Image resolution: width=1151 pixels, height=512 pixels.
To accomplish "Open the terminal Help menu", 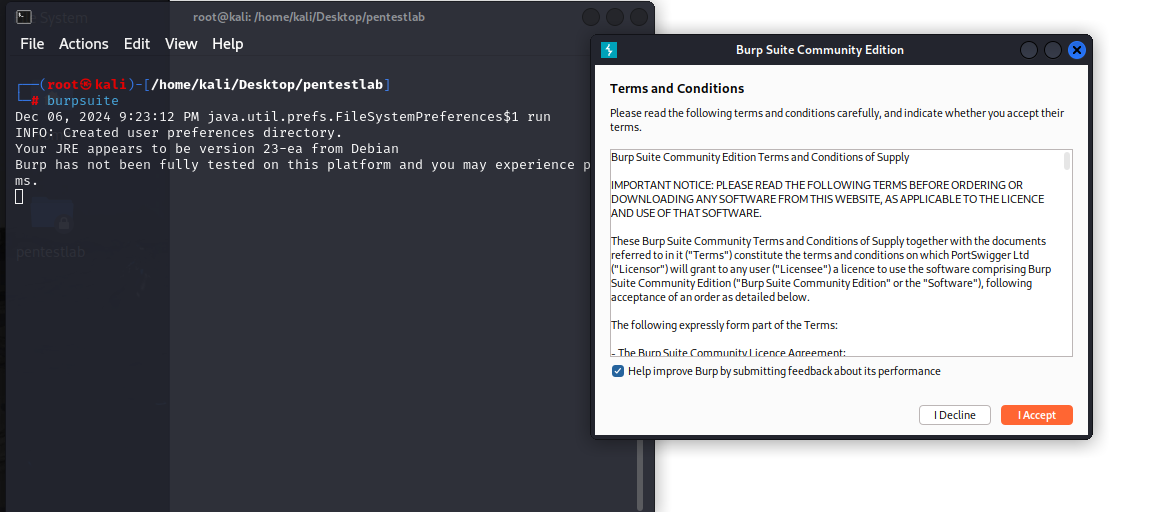I will click(x=228, y=44).
